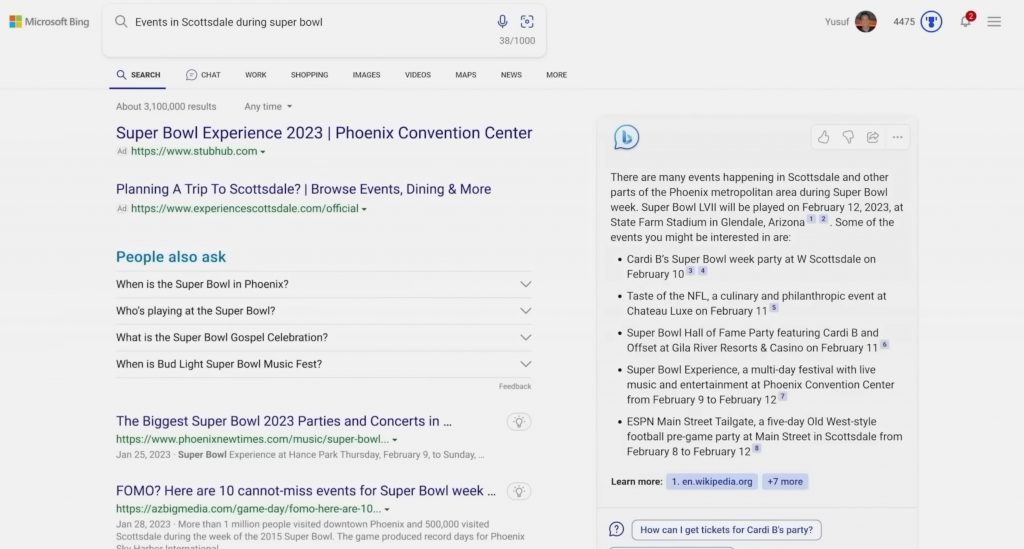This screenshot has width=1024, height=549.
Task: Switch to the Videos tab
Action: click(417, 75)
